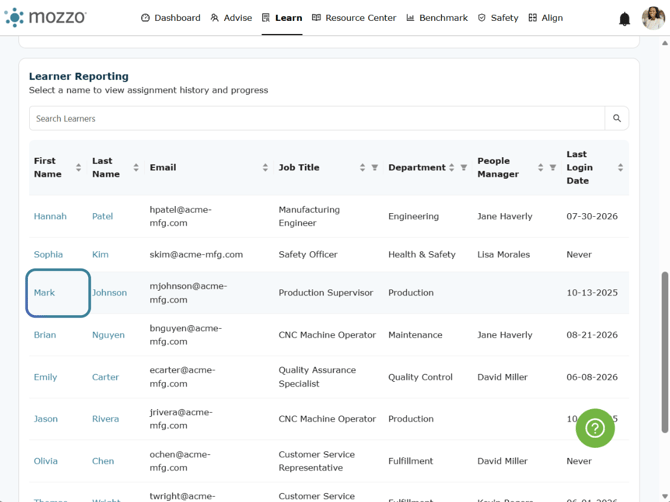Open the Safety tab
The image size is (670, 502).
(x=498, y=18)
